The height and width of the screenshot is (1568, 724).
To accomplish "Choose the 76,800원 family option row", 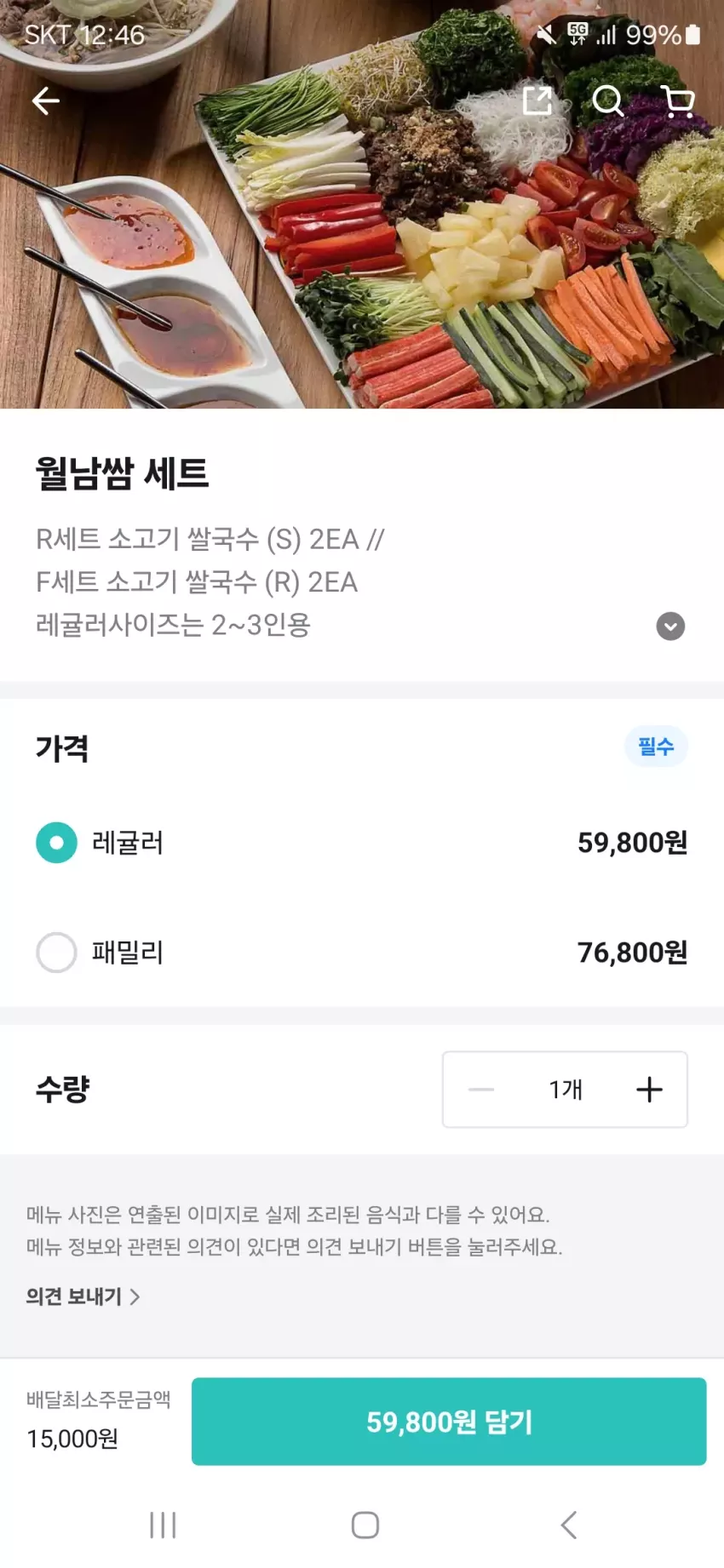I will coord(362,953).
